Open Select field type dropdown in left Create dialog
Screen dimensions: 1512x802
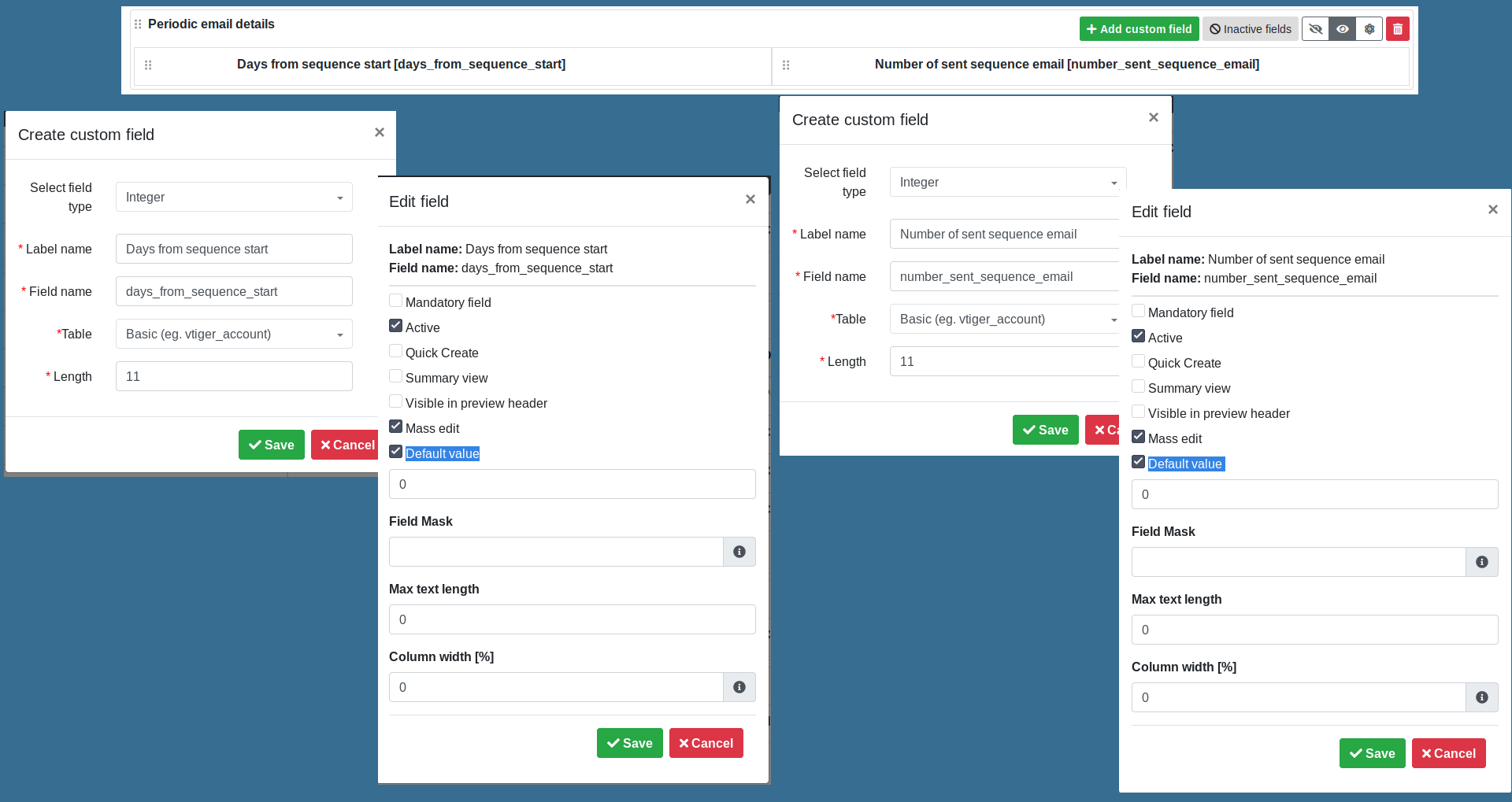point(234,197)
